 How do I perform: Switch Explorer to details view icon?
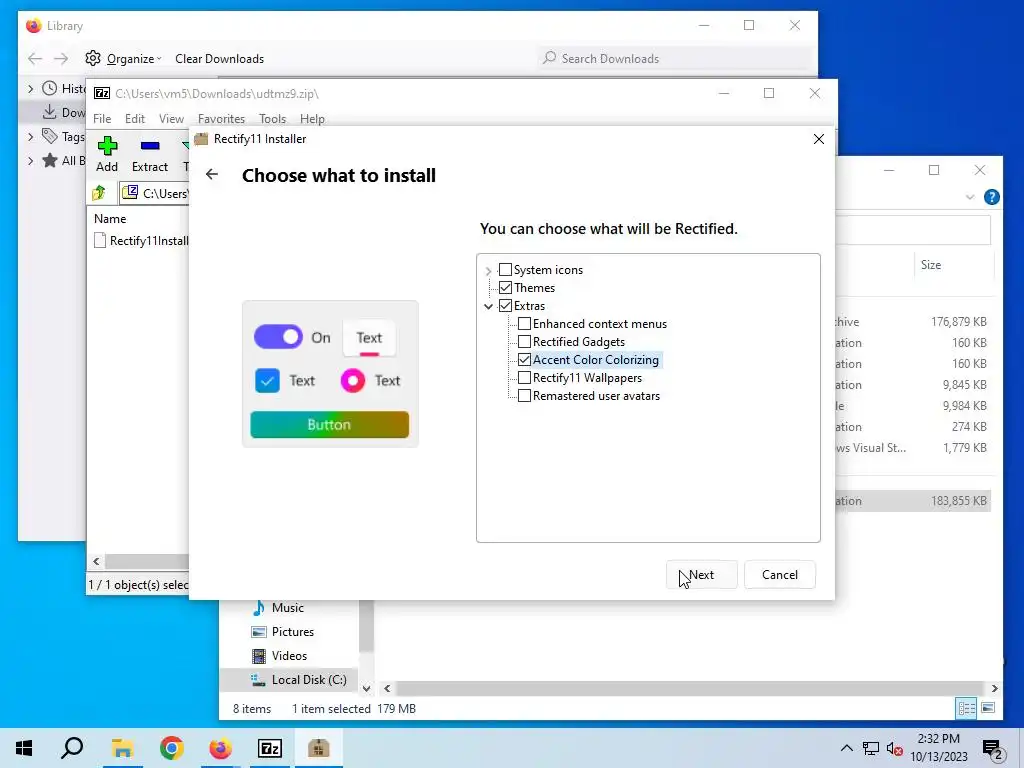click(x=966, y=708)
